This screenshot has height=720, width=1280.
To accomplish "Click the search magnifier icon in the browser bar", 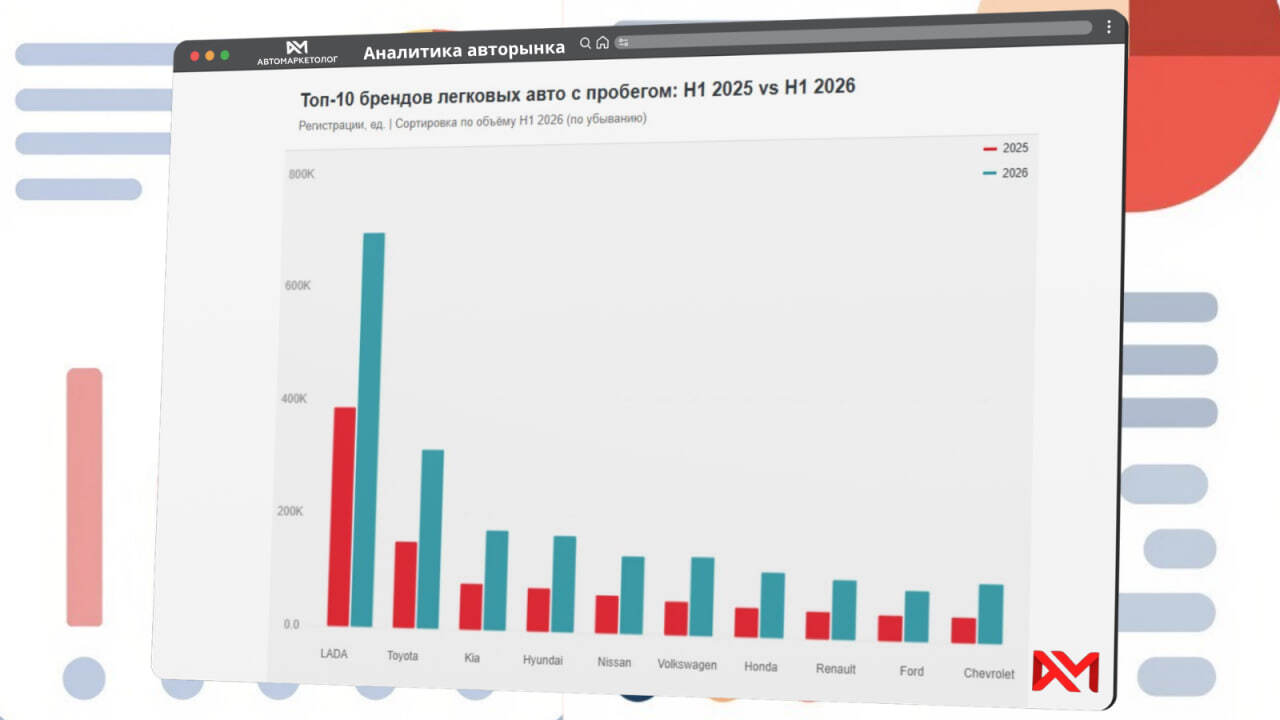I will tap(586, 44).
